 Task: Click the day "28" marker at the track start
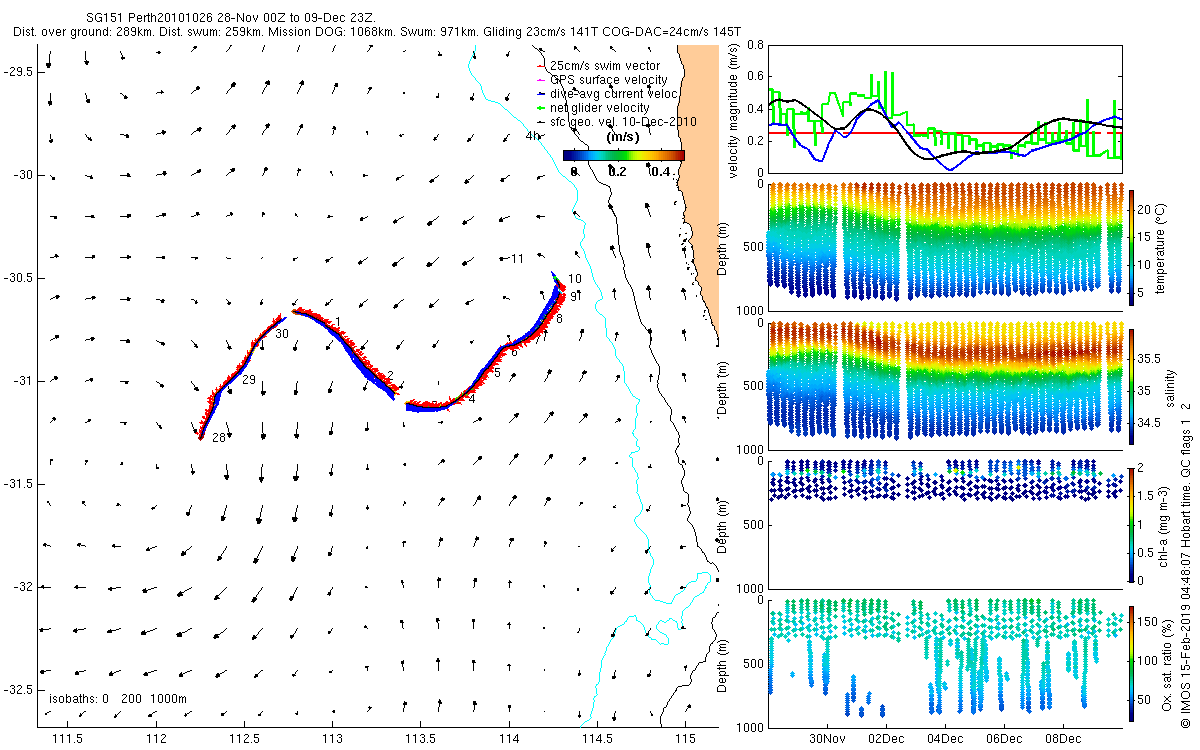(x=218, y=438)
